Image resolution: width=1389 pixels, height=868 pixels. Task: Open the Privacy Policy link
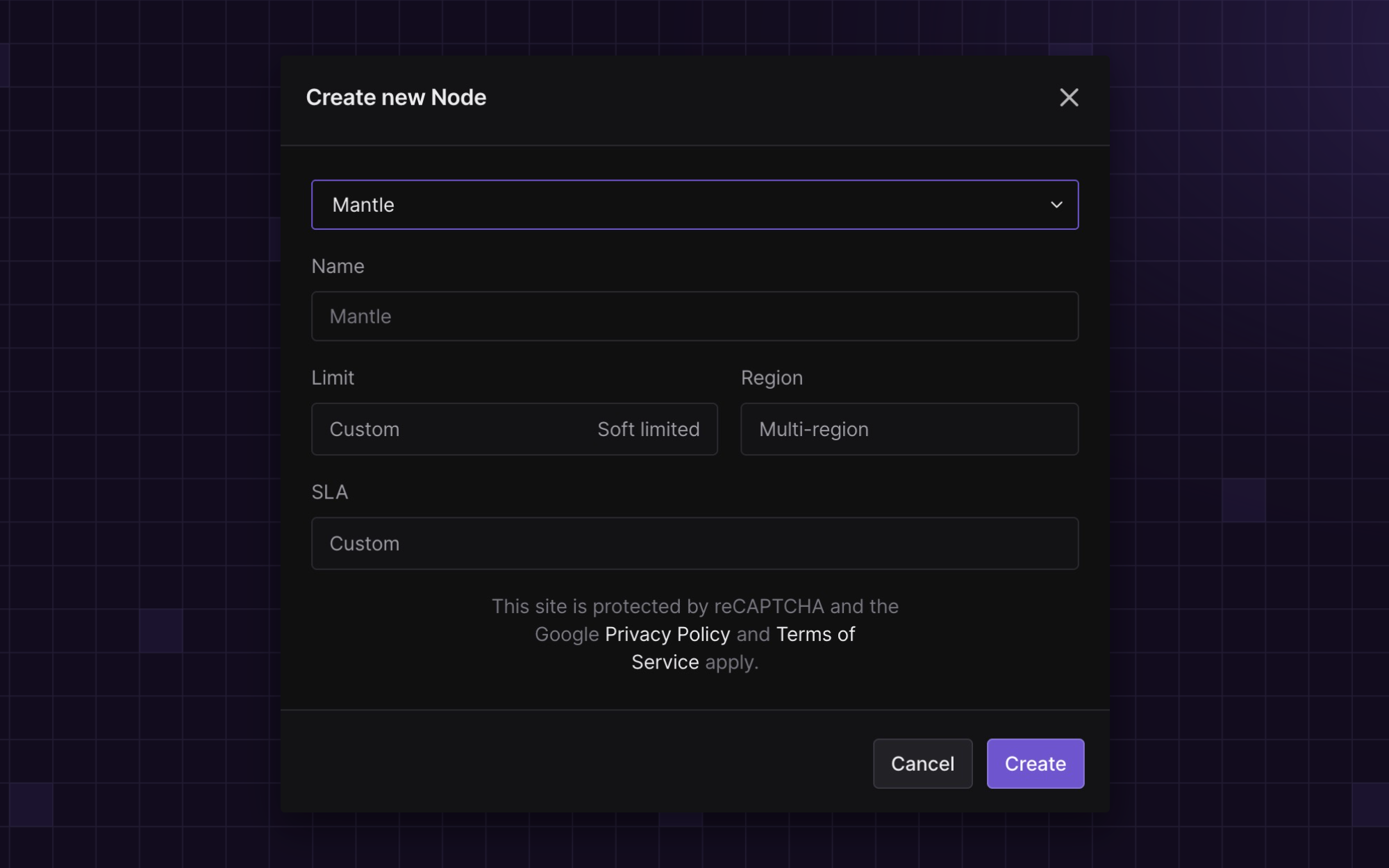667,634
